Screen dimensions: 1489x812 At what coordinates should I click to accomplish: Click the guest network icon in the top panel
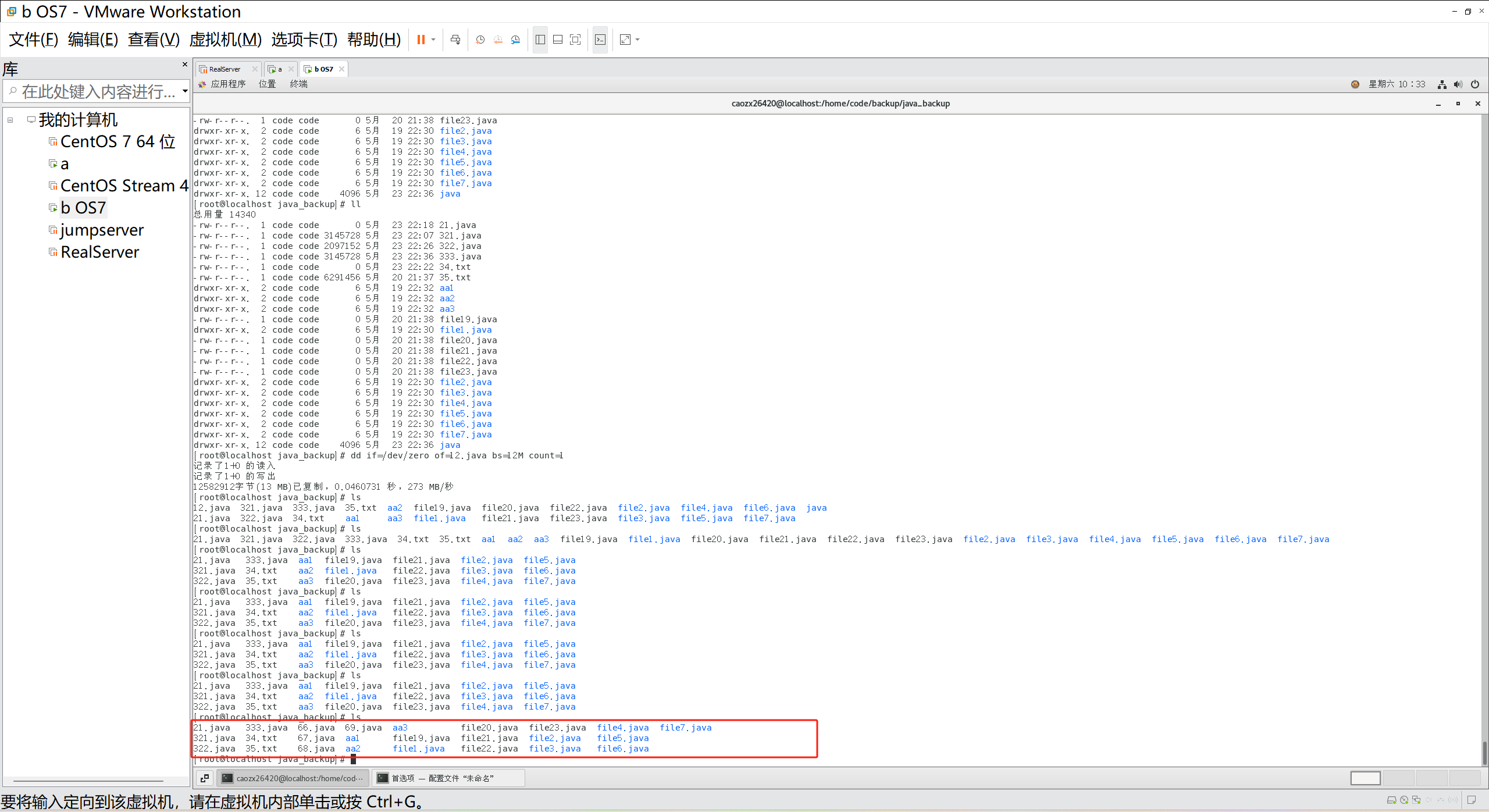pyautogui.click(x=1442, y=84)
